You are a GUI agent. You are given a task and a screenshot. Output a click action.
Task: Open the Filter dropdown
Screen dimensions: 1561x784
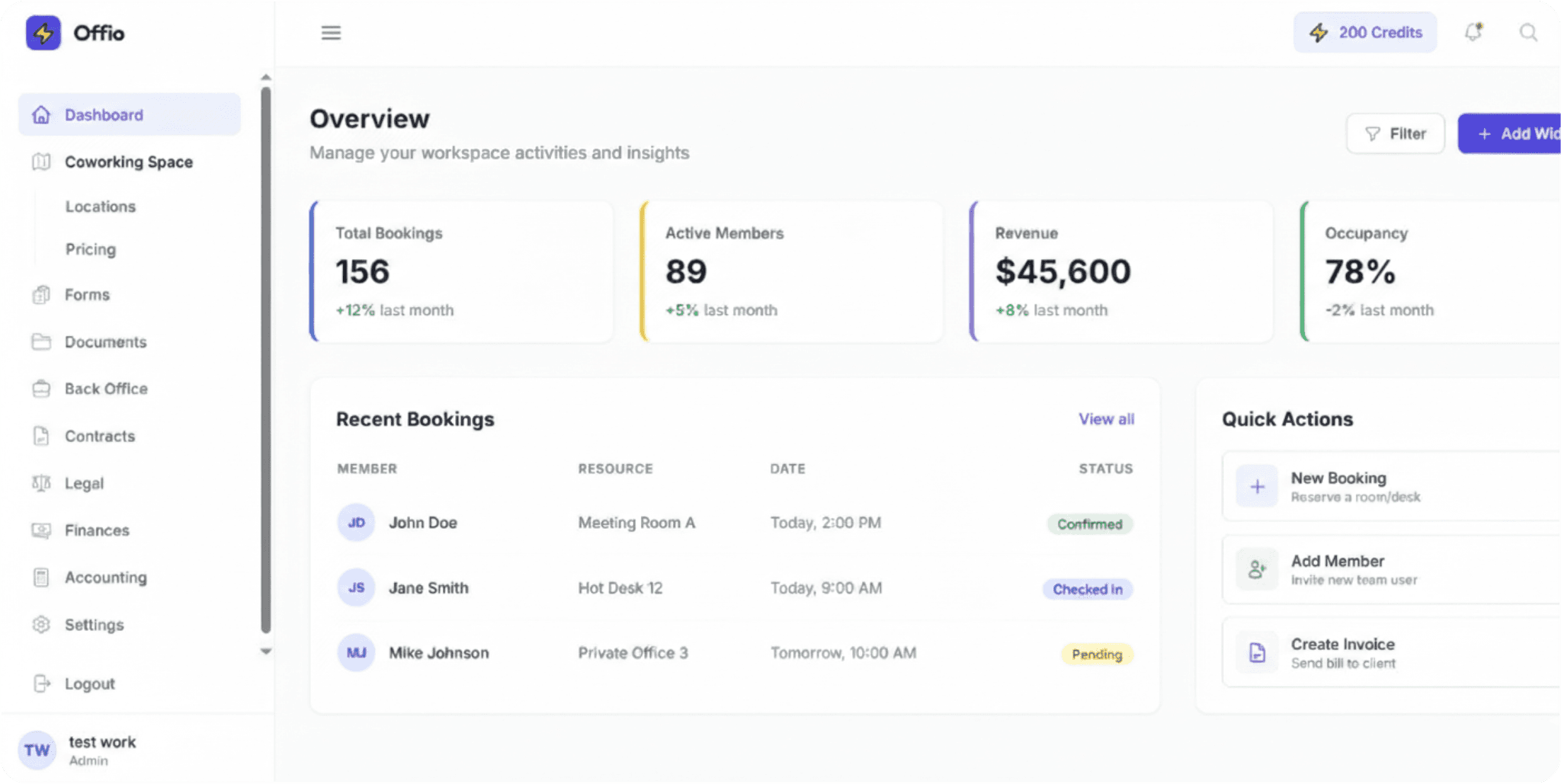tap(1395, 133)
